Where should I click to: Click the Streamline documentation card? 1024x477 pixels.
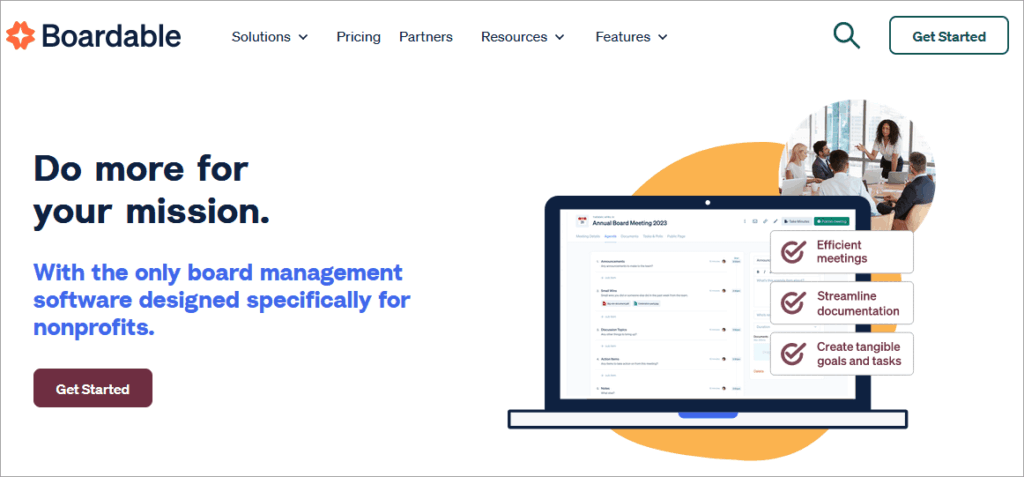point(842,303)
